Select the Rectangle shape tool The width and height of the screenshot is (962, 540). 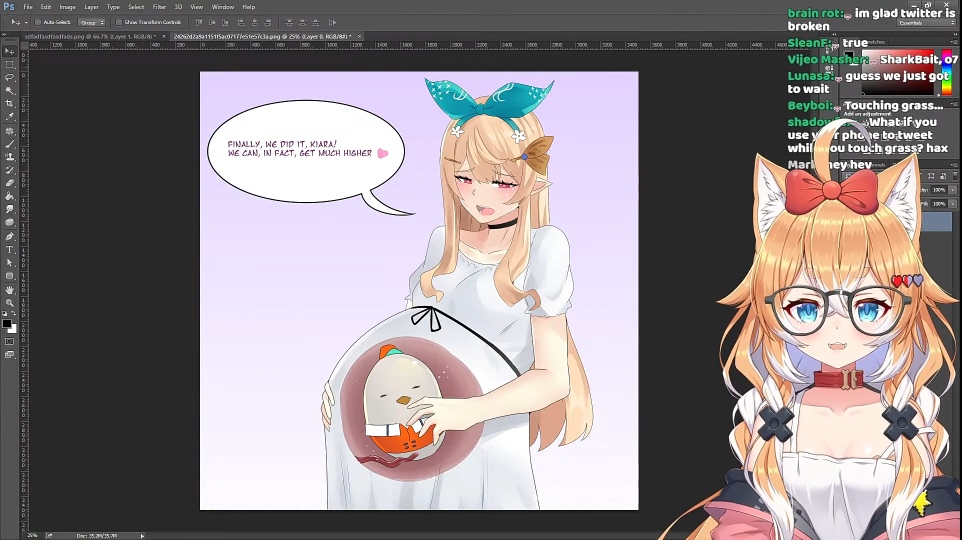[9, 276]
